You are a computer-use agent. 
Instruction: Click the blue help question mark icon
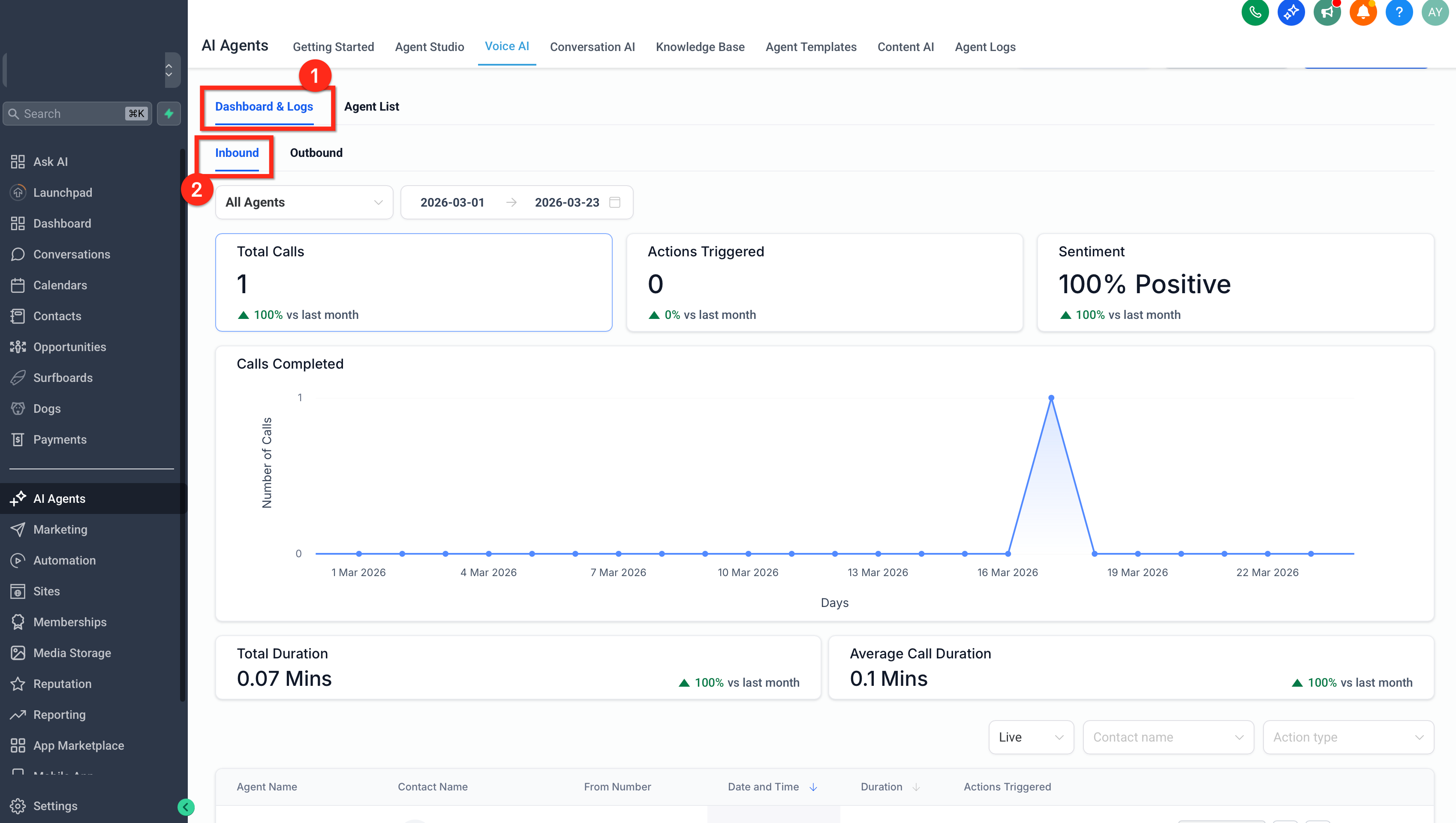(1399, 12)
